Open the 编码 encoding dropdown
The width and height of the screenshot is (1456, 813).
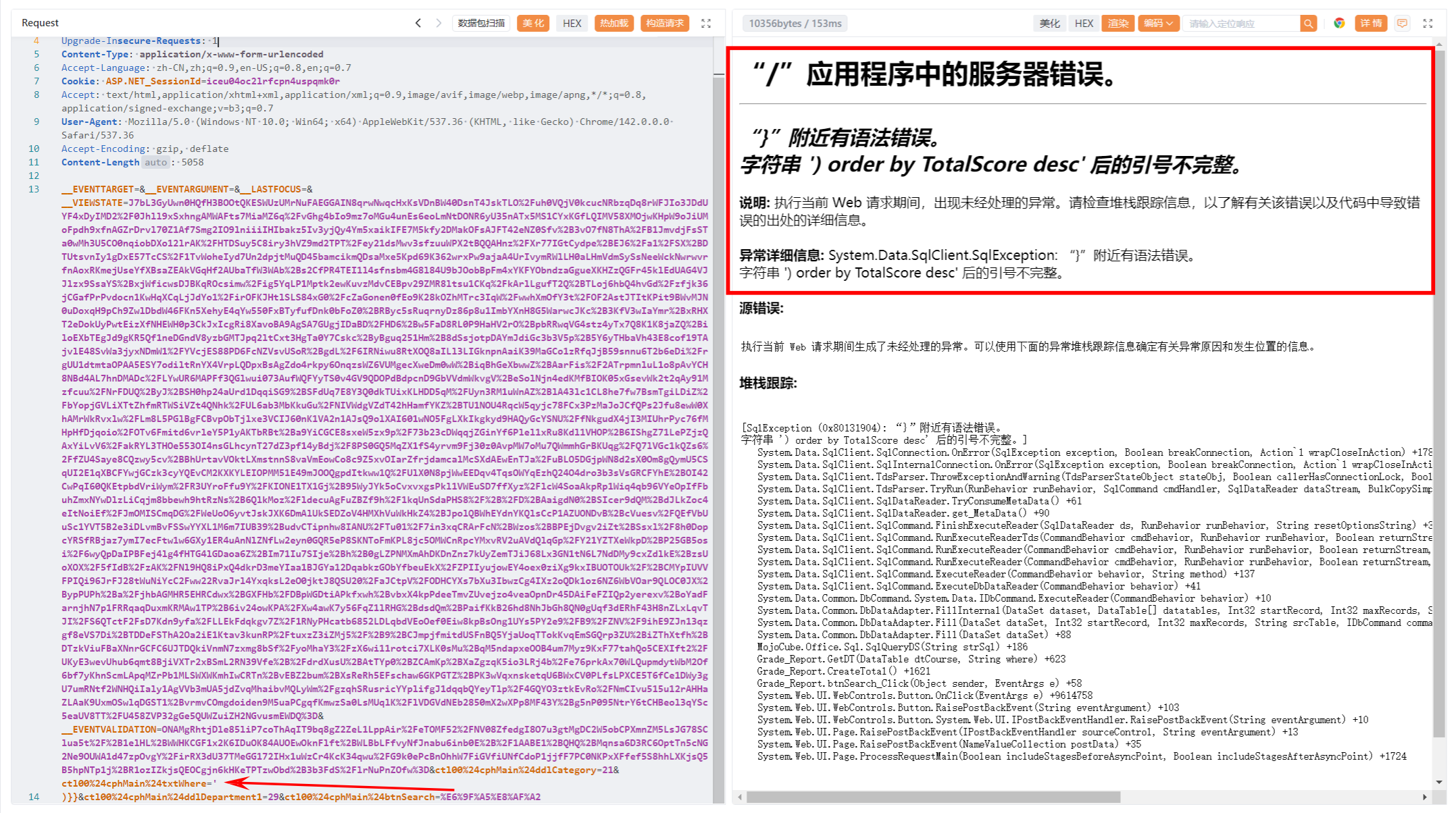tap(1158, 24)
